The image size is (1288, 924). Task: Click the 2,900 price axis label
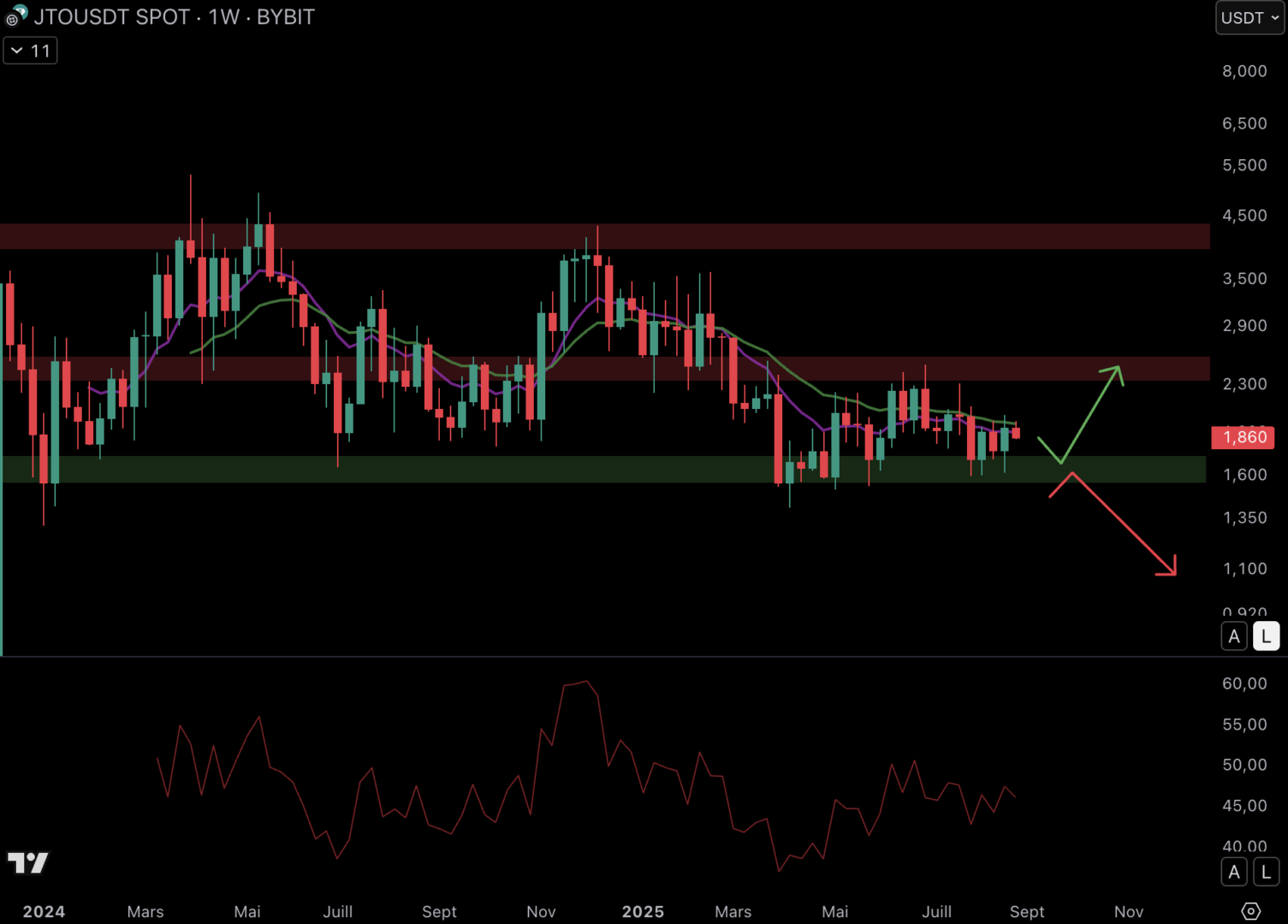coord(1244,326)
